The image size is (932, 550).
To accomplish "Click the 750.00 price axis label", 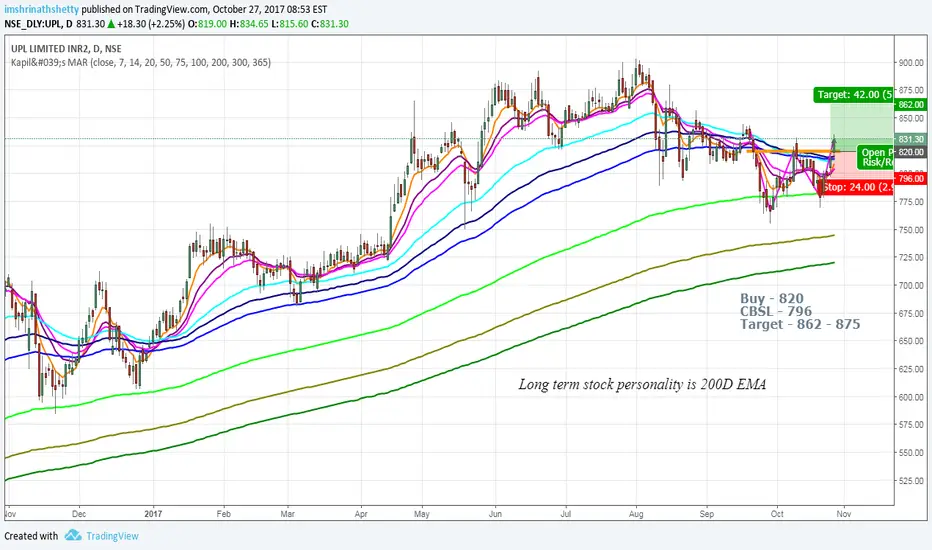I will 911,230.
